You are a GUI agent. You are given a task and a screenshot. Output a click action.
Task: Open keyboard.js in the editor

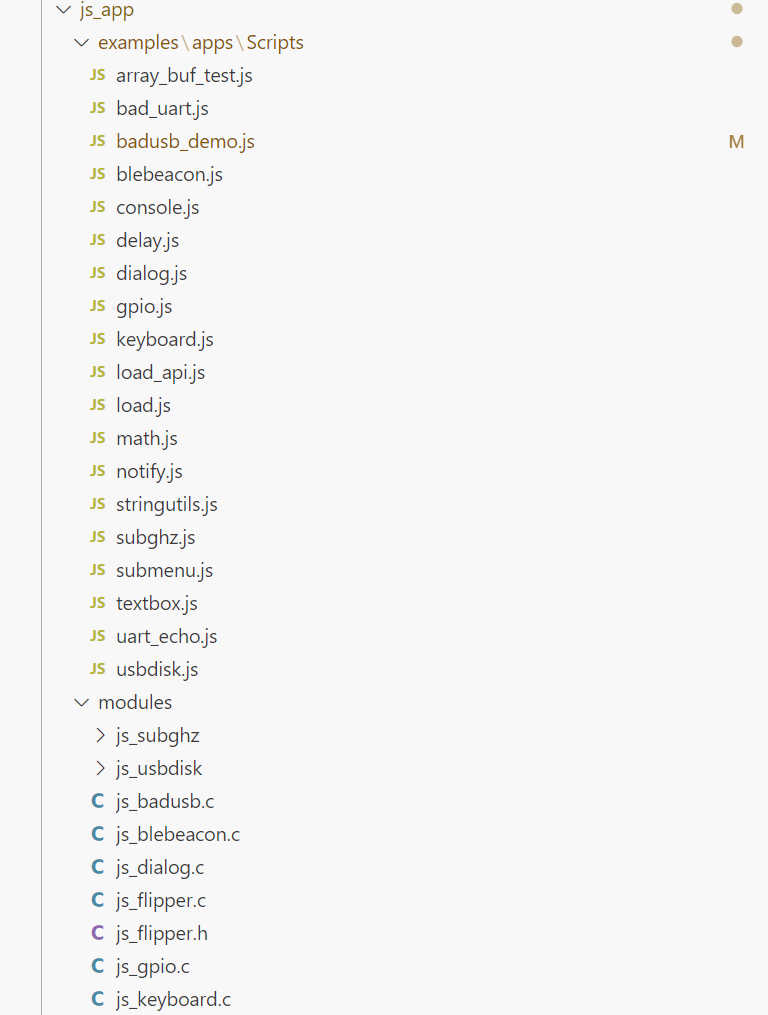point(165,340)
